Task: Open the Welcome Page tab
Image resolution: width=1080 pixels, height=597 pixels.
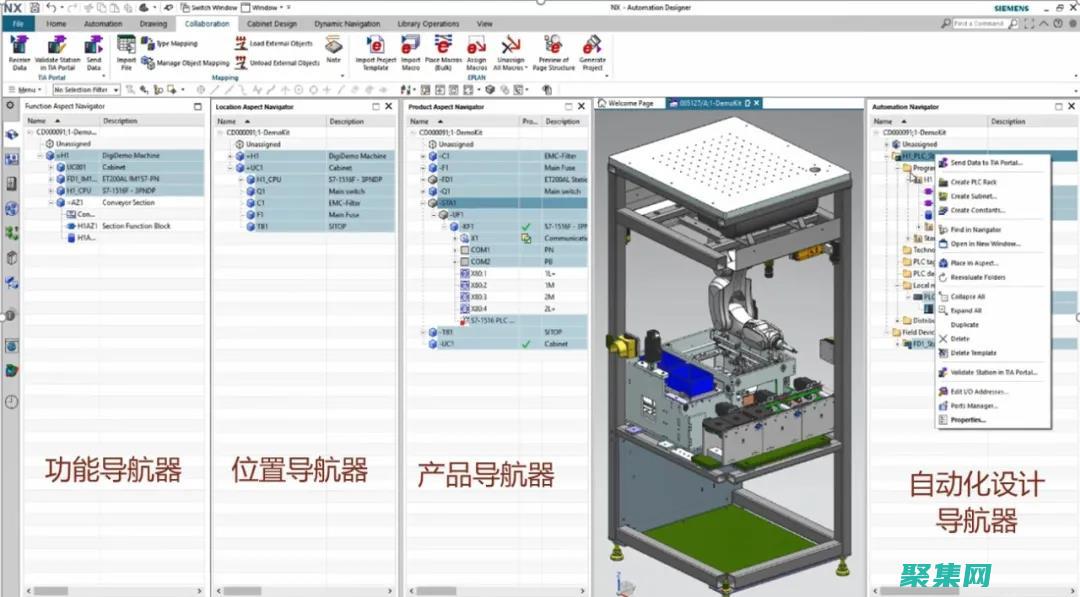Action: coord(630,103)
